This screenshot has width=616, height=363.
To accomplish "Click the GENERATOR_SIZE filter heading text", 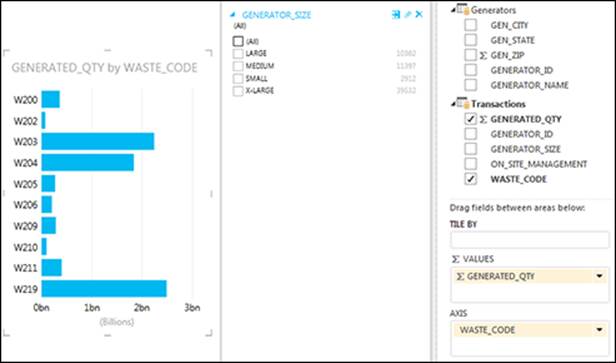I will pos(277,15).
